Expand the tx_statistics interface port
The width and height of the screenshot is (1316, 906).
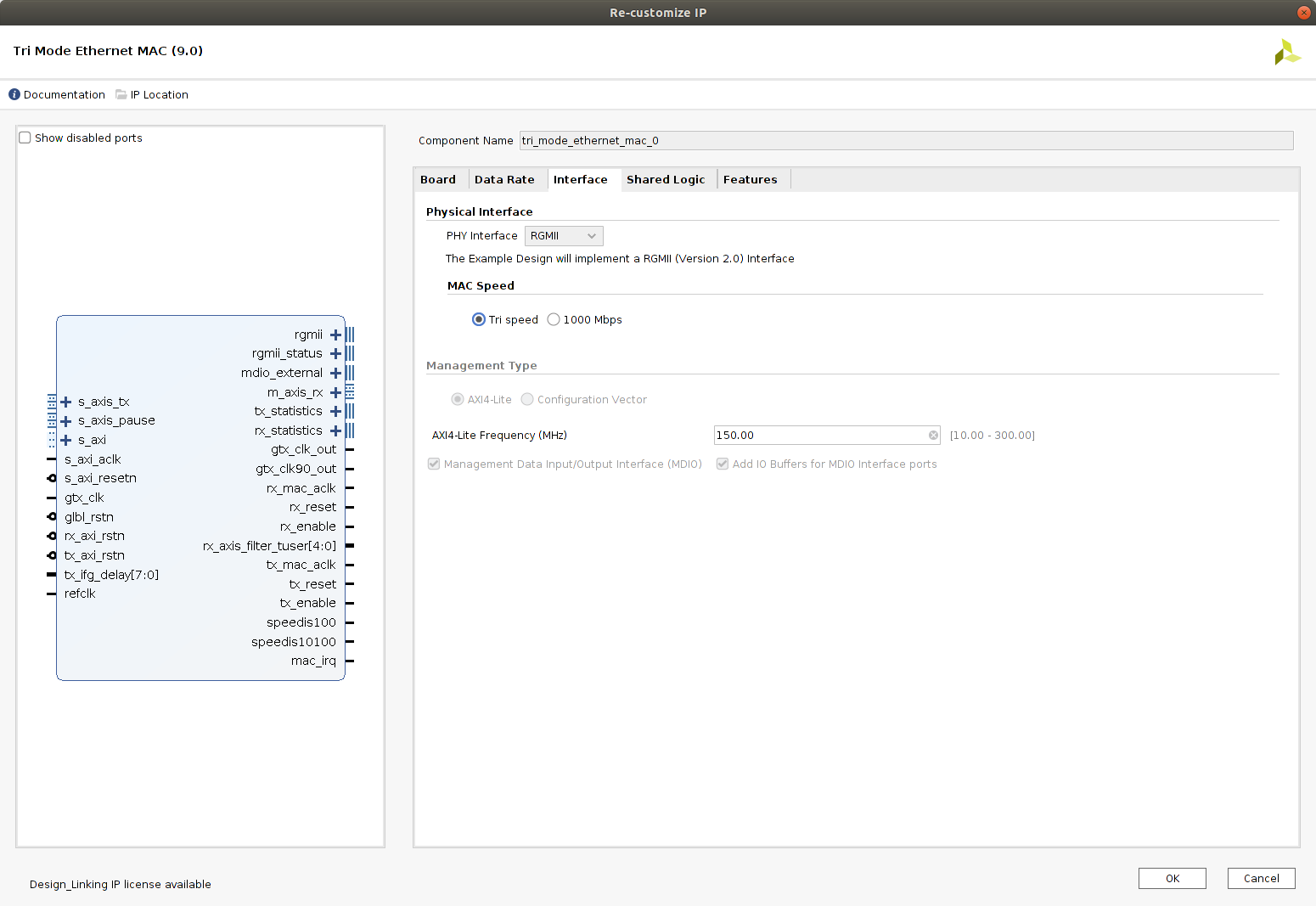tap(335, 412)
